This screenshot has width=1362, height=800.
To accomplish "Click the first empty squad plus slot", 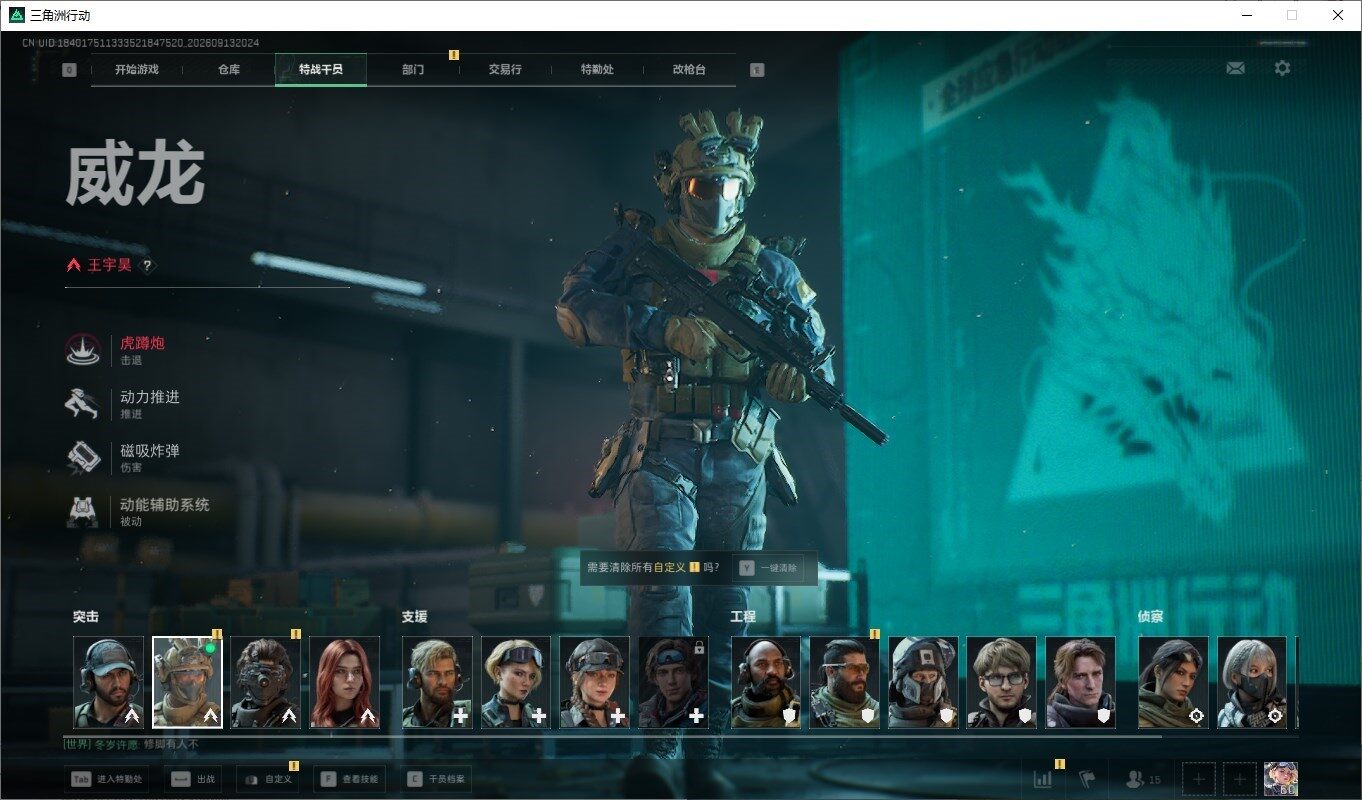I will click(1199, 779).
